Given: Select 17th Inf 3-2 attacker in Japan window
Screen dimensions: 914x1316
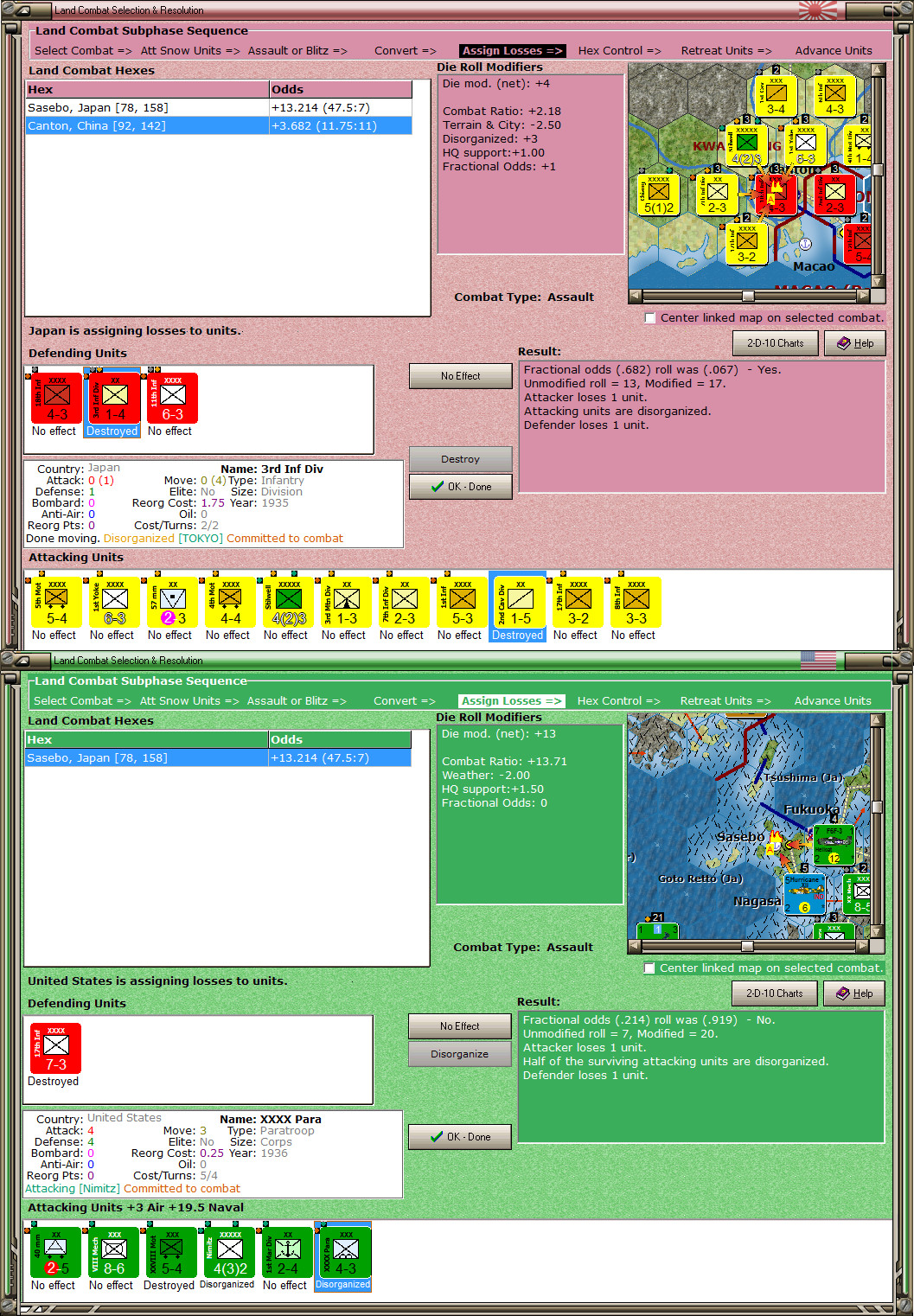Looking at the screenshot, I should (578, 603).
